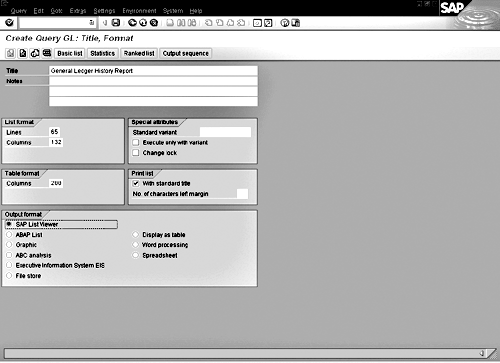Open the Settings menu
Image resolution: width=500 pixels, height=363 pixels.
[104, 11]
